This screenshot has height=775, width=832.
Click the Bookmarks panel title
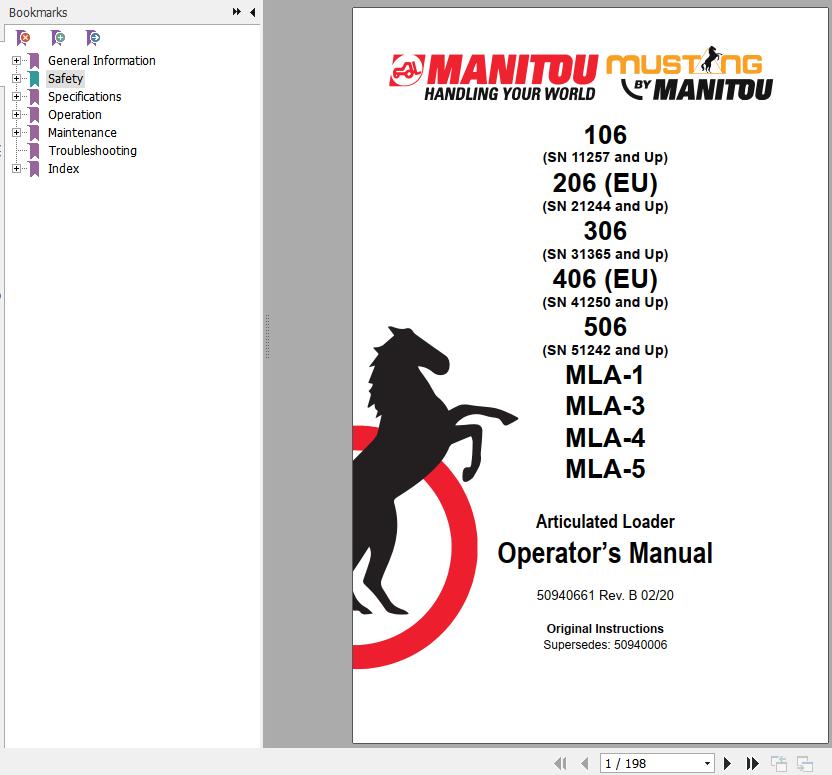tap(38, 12)
